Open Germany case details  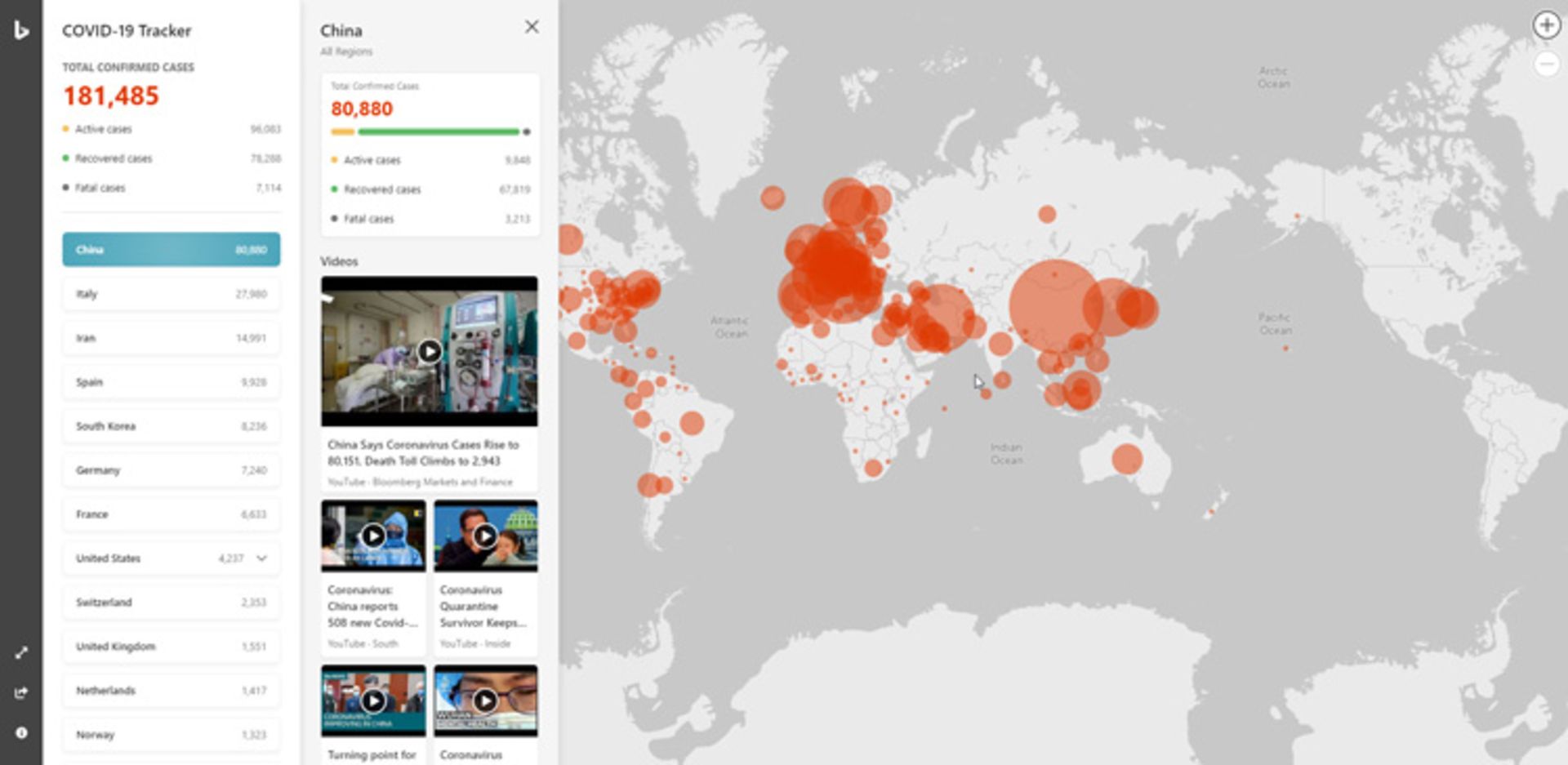point(171,470)
